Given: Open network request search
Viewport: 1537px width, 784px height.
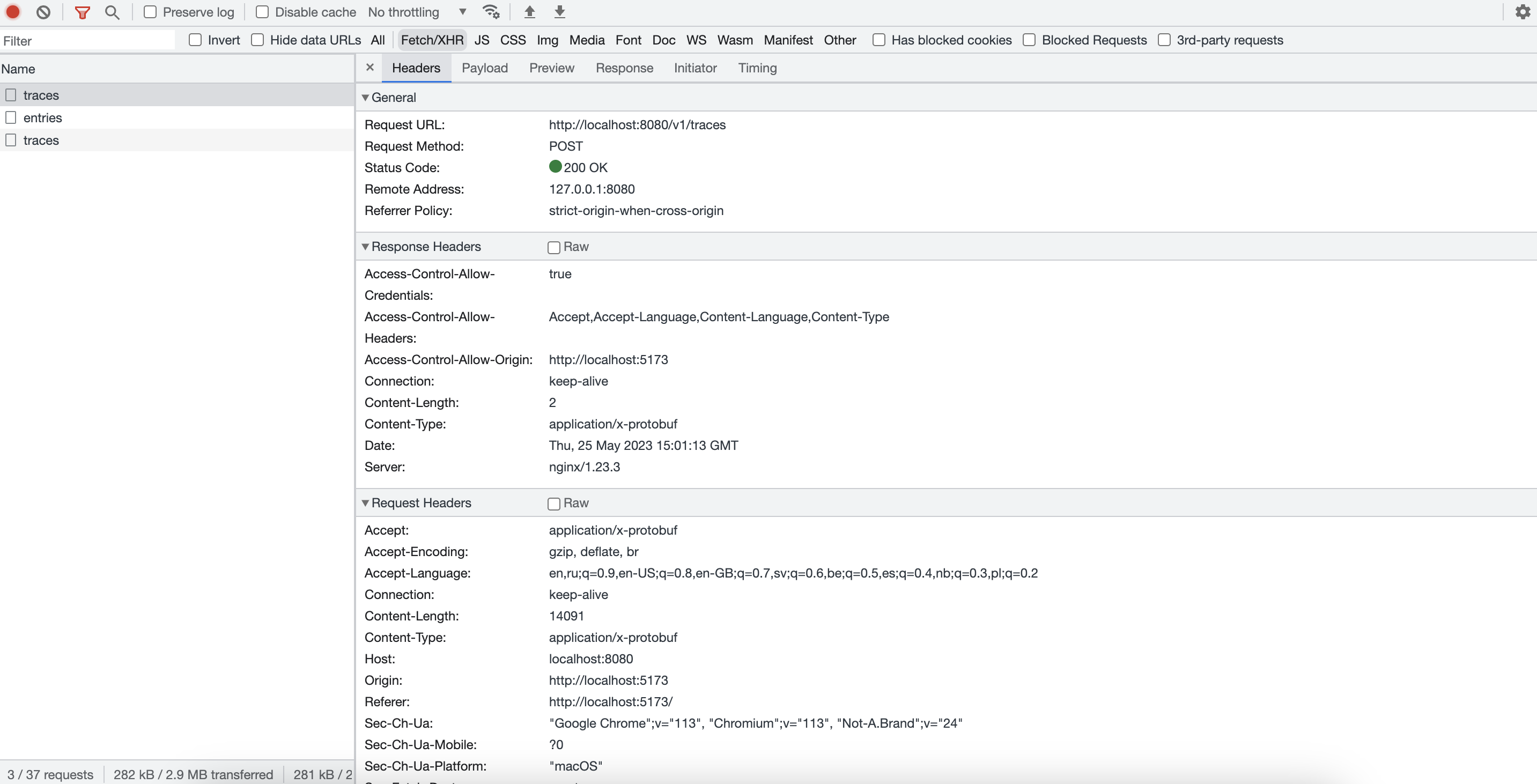Looking at the screenshot, I should (112, 12).
